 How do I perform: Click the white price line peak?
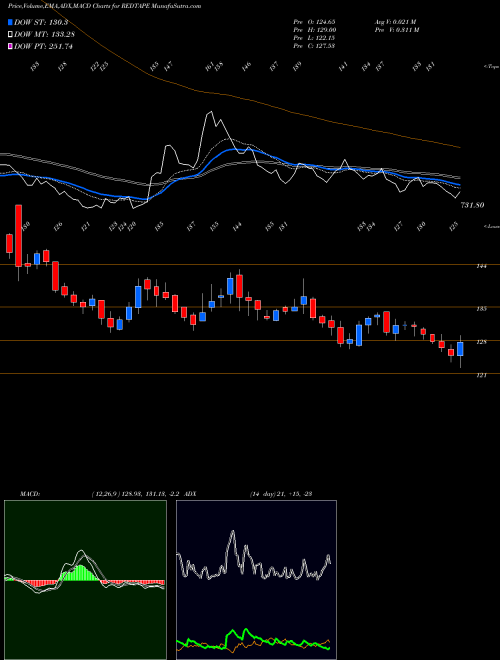click(x=210, y=112)
